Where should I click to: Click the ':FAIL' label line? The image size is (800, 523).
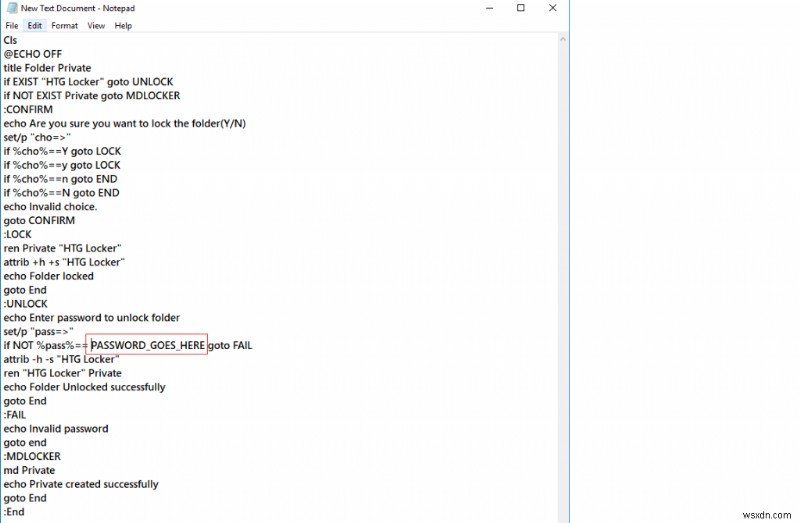point(14,415)
